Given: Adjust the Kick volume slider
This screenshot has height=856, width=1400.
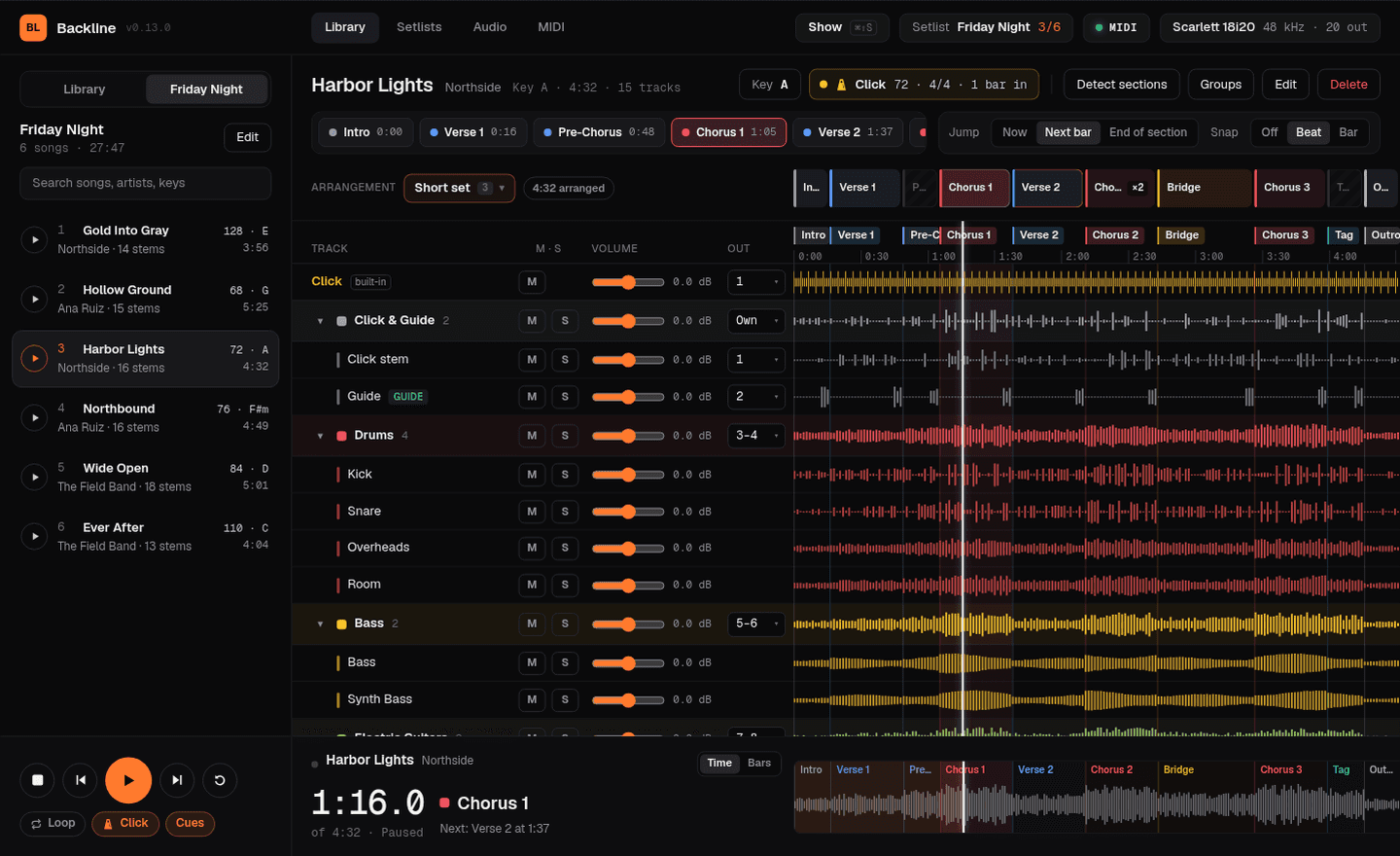Looking at the screenshot, I should click(628, 475).
